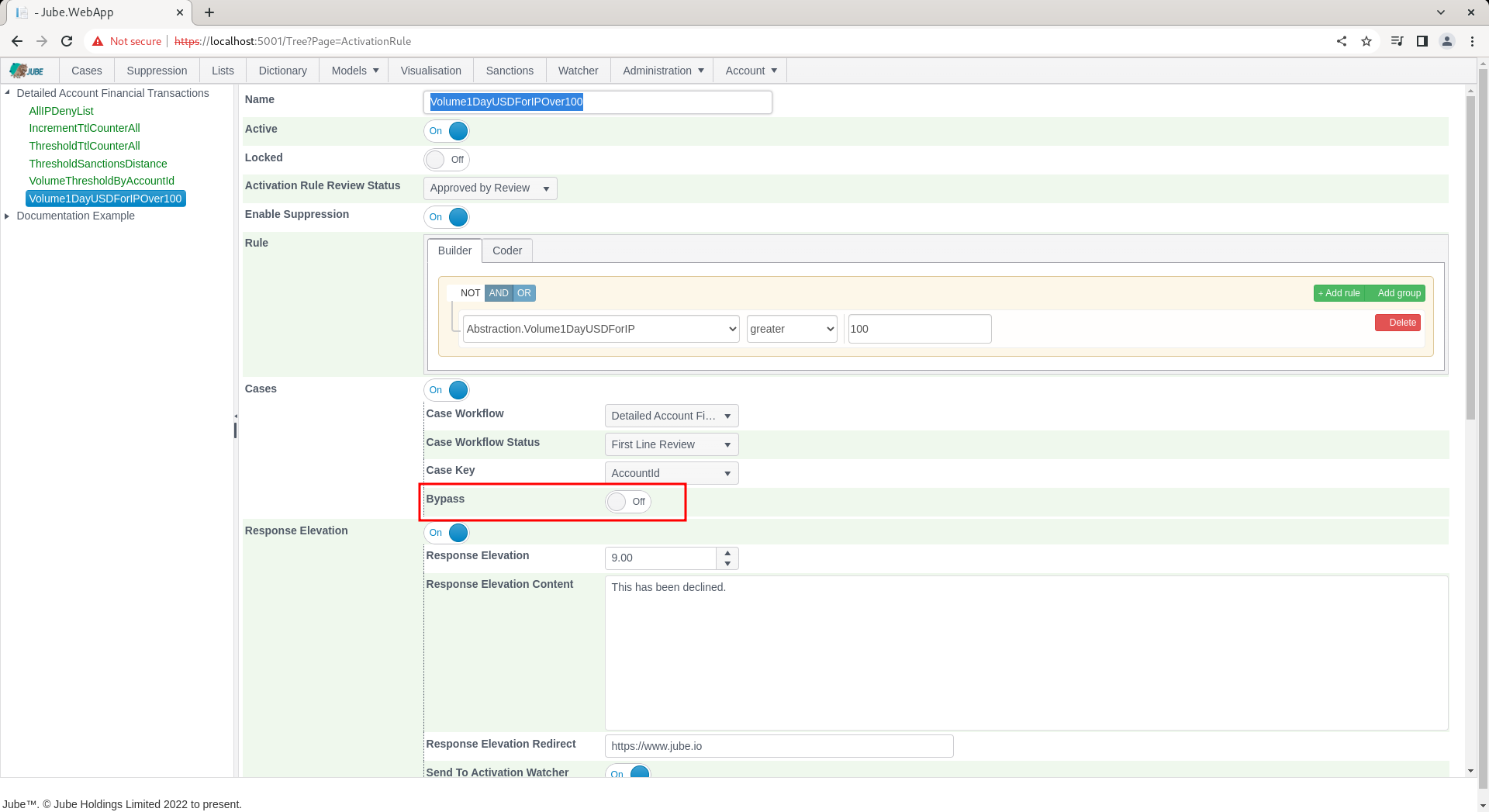Screen dimensions: 1489x812
Task: Expand the Documentation Example node
Action: 7,216
